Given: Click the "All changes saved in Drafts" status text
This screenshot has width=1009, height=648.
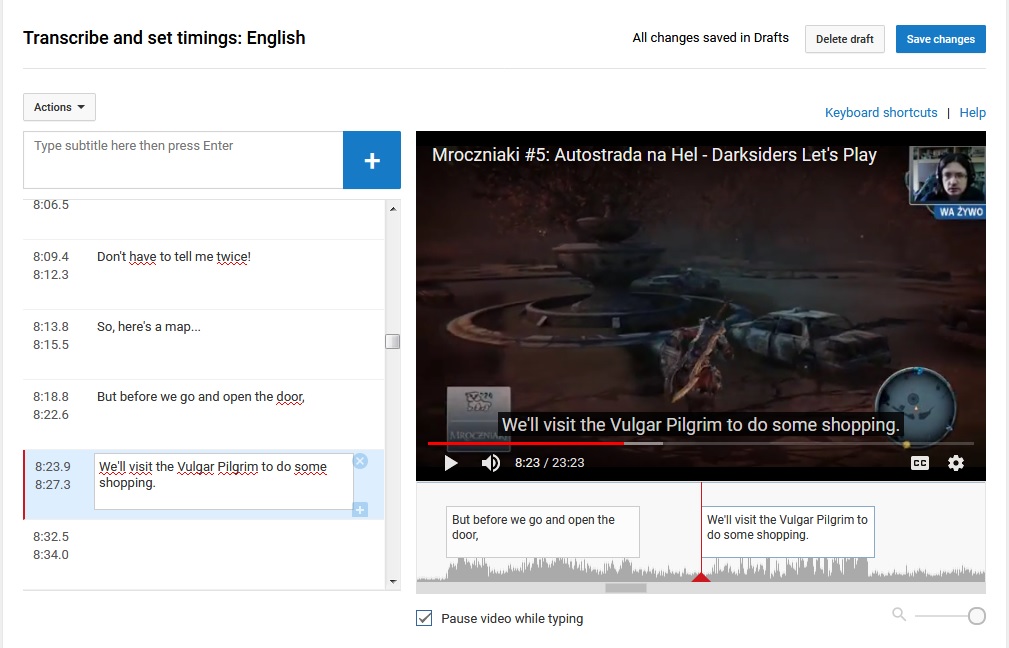Looking at the screenshot, I should 710,38.
